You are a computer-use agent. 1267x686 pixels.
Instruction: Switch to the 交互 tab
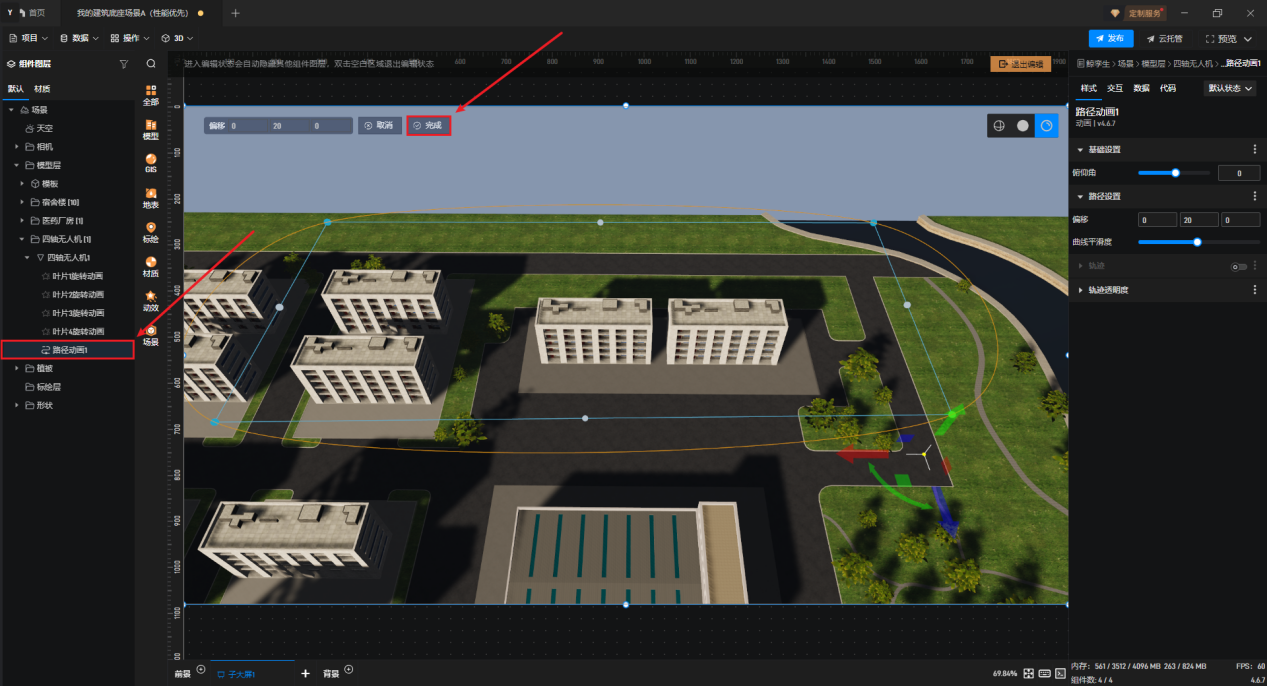click(x=1115, y=88)
